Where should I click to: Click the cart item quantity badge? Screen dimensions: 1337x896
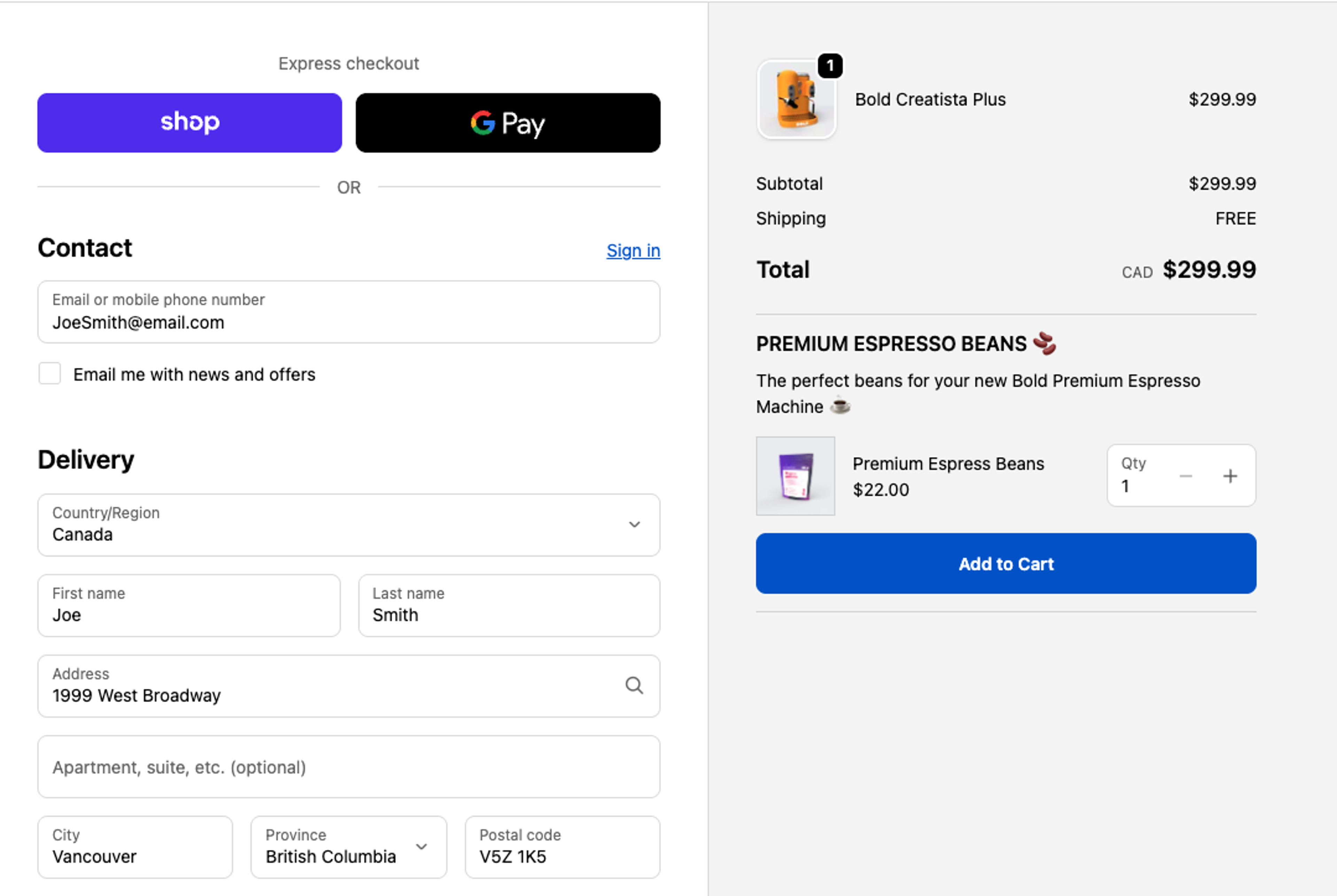[x=830, y=66]
